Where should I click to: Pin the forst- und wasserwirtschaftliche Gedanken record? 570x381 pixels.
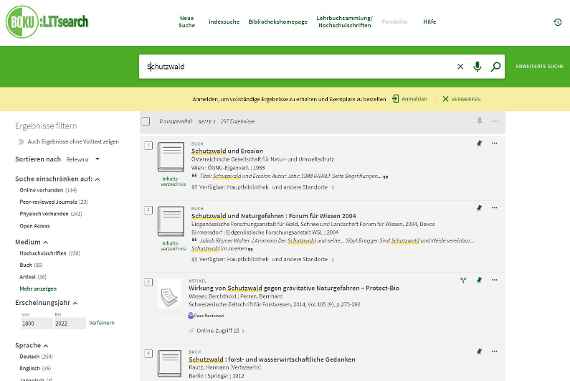tap(479, 351)
